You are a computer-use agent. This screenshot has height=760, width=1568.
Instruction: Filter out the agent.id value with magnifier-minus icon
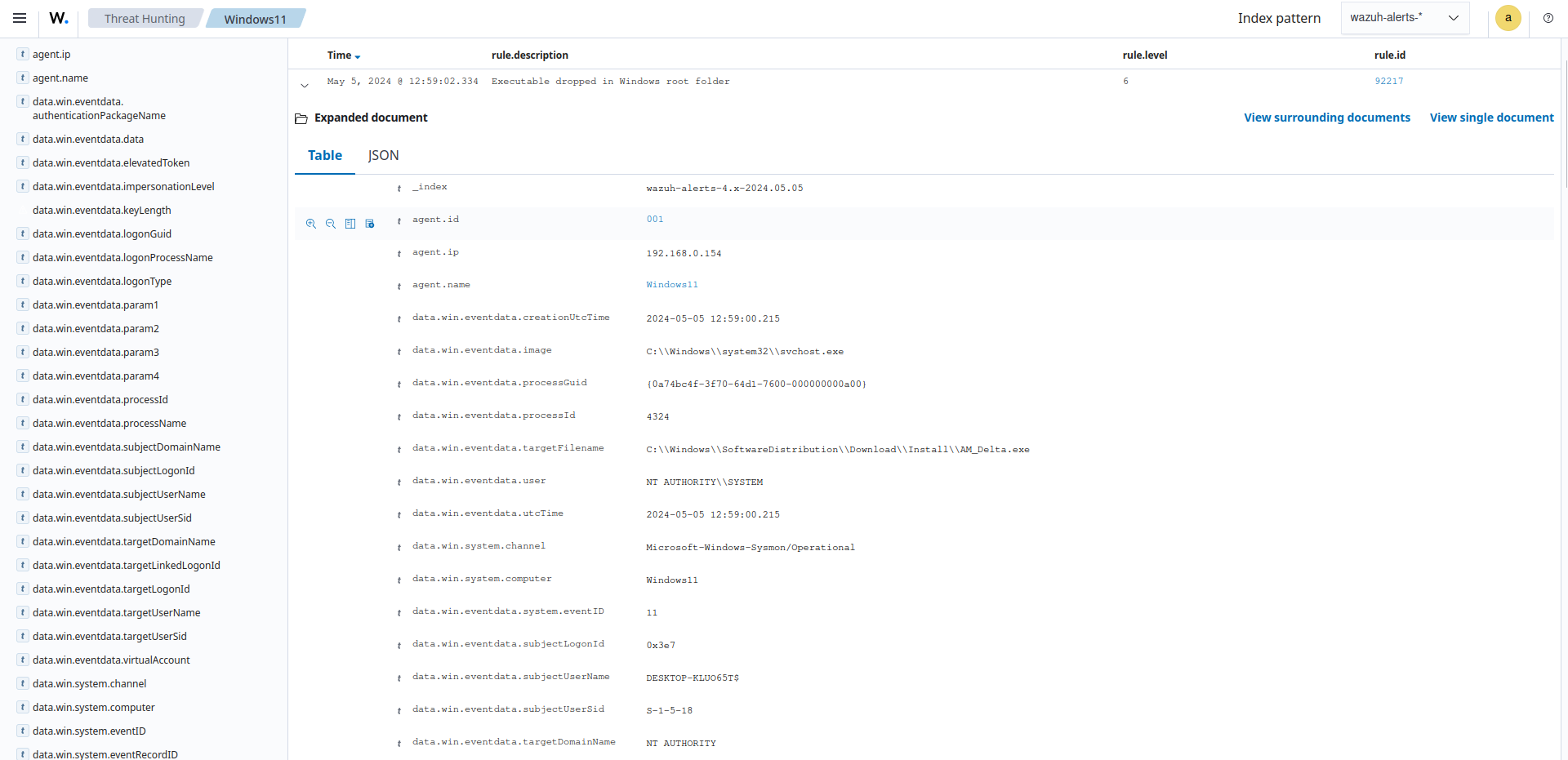coord(330,223)
